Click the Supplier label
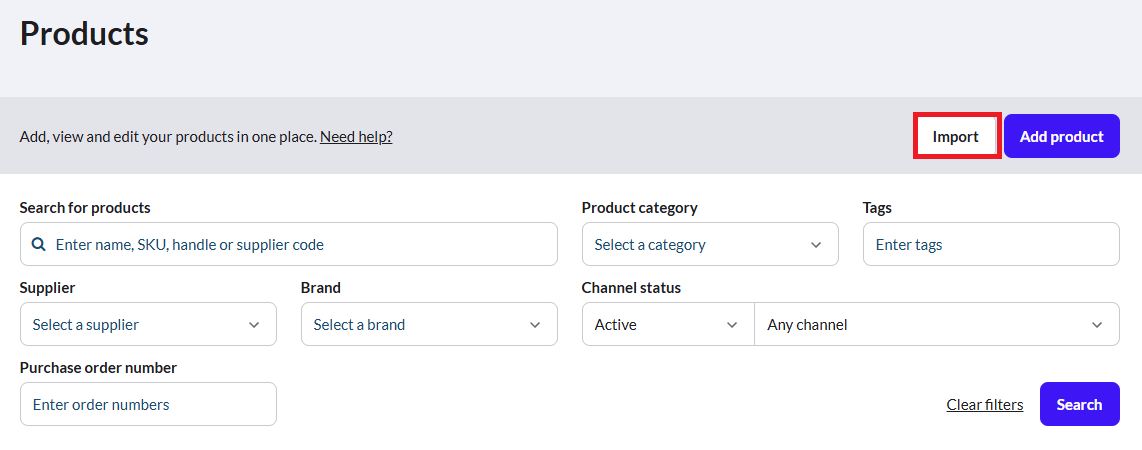The width and height of the screenshot is (1142, 450). click(x=47, y=288)
